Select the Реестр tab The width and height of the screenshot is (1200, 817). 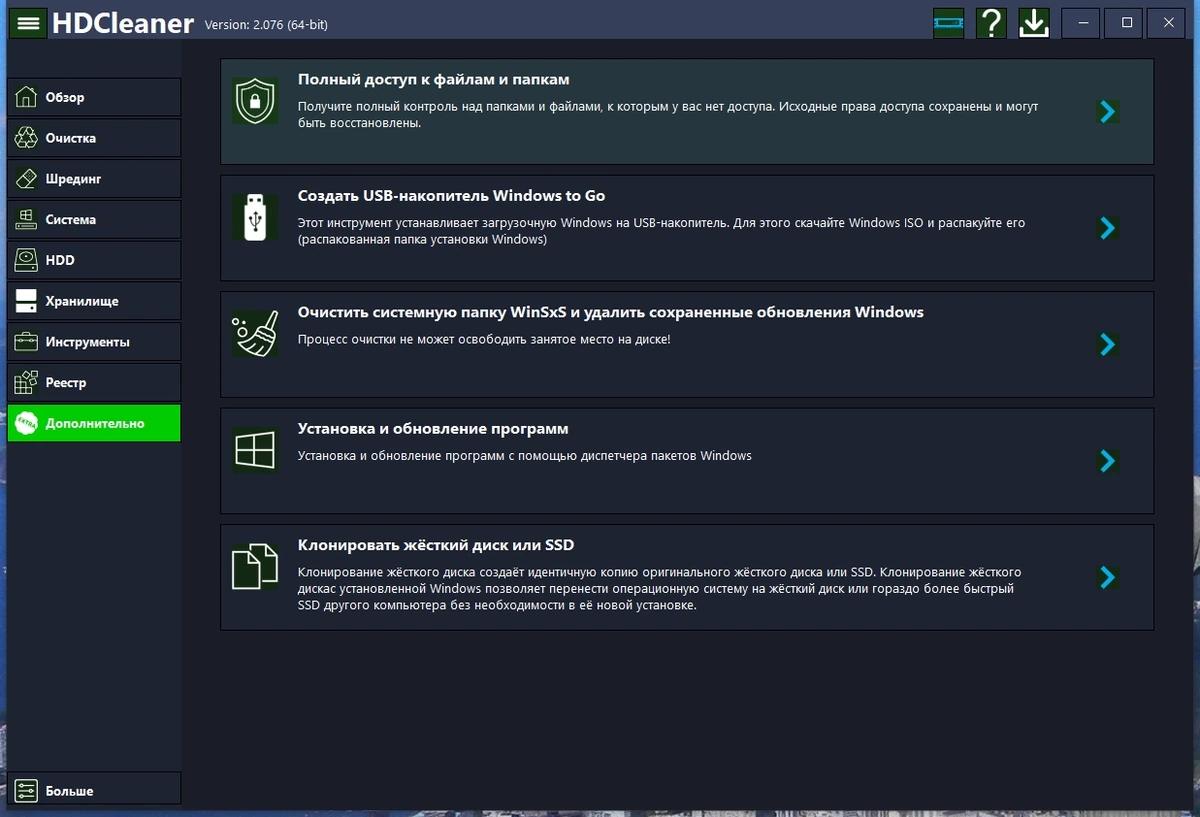click(x=94, y=383)
